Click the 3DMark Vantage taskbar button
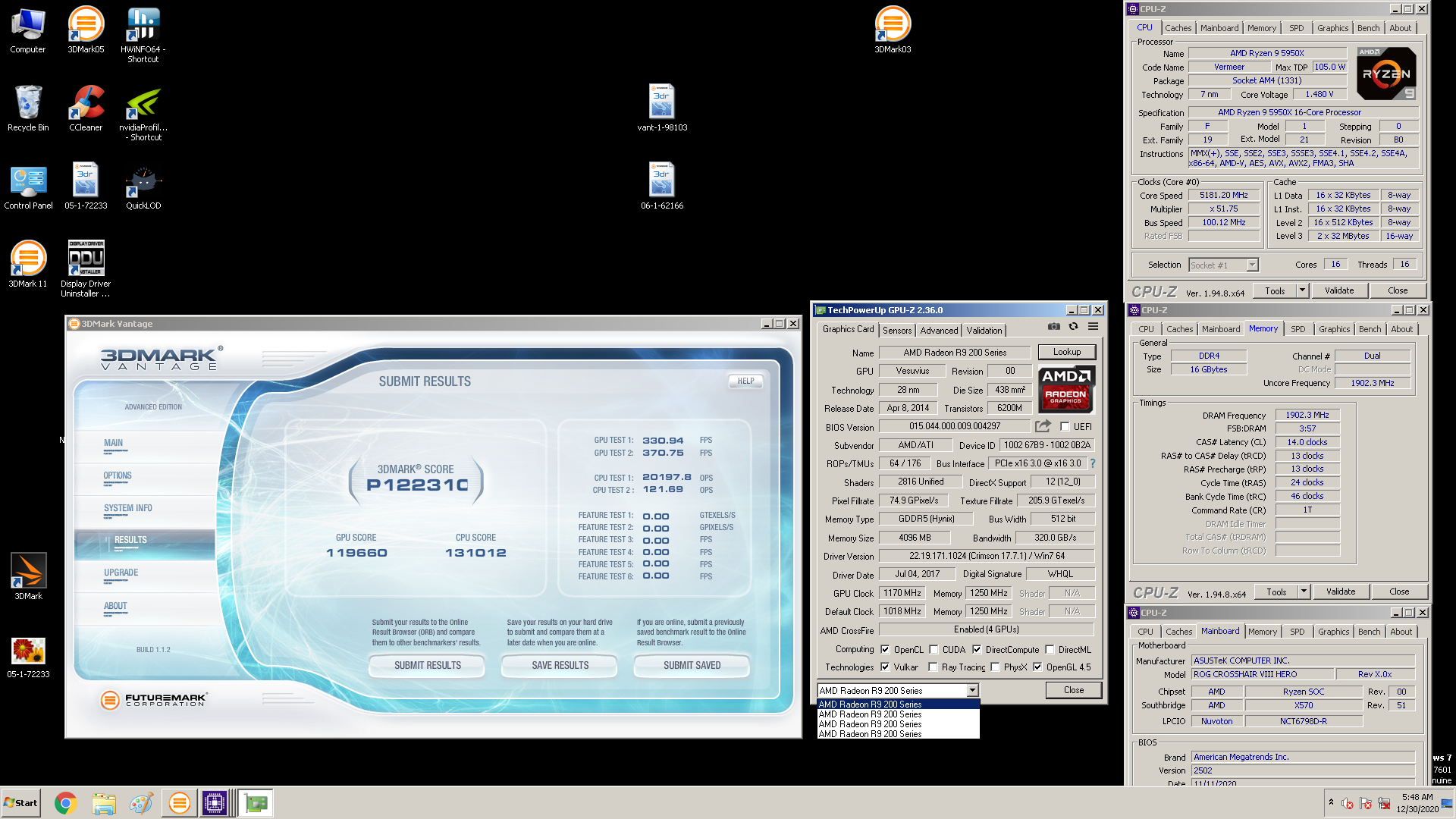The width and height of the screenshot is (1456, 819). coord(180,803)
